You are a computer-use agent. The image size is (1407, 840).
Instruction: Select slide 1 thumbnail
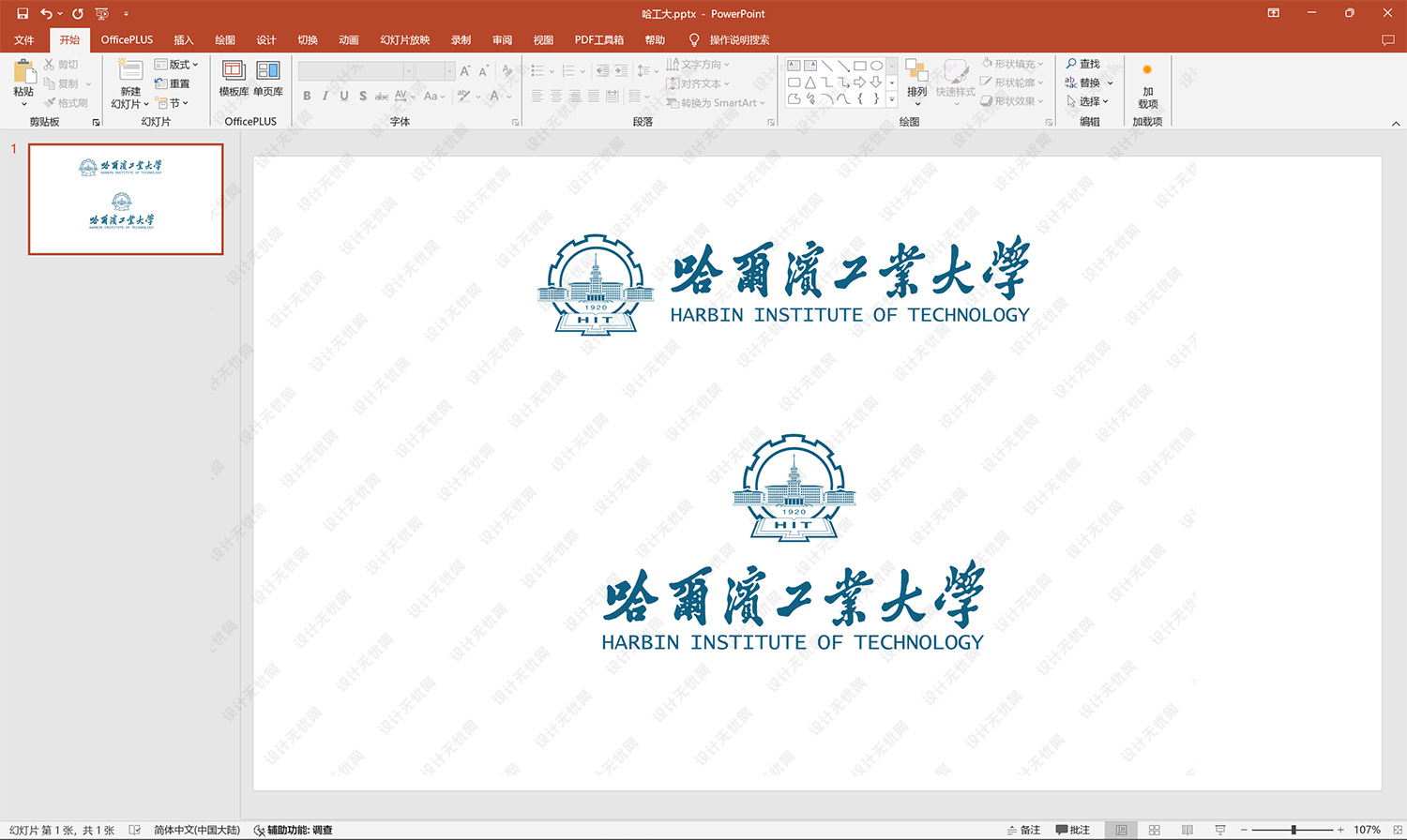click(x=126, y=199)
